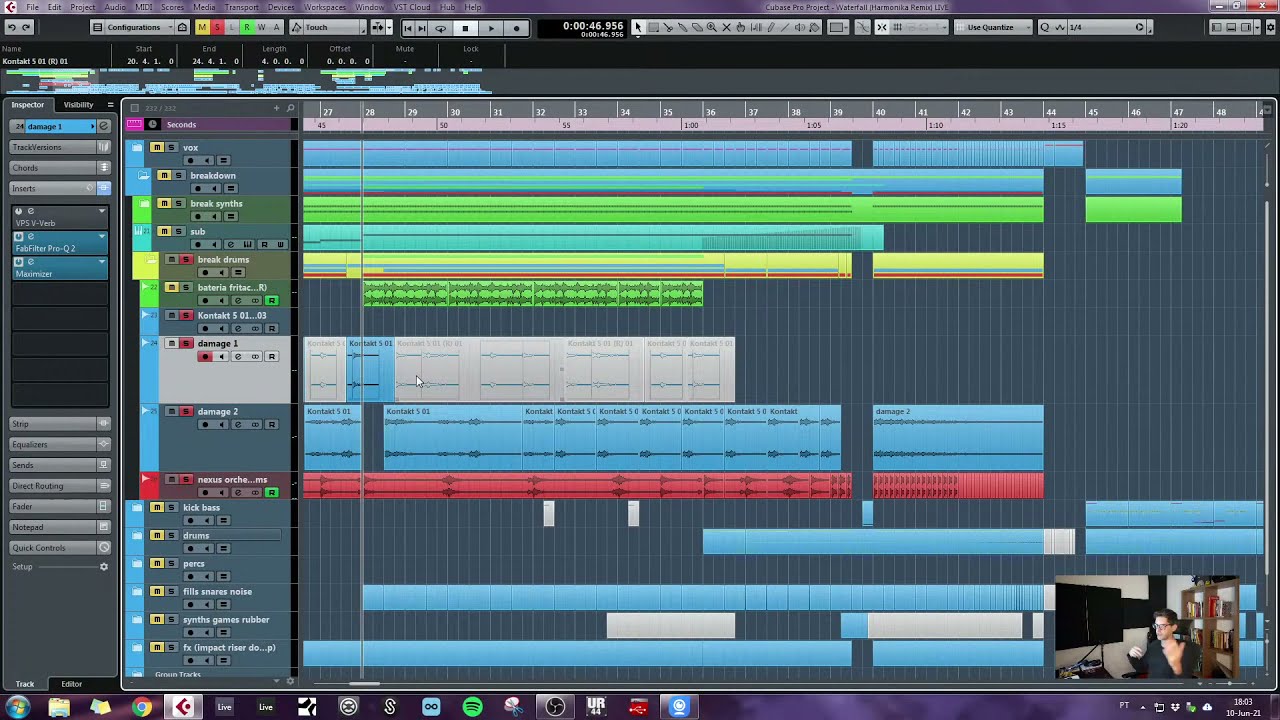Click the track list search magnifier icon

click(x=290, y=108)
